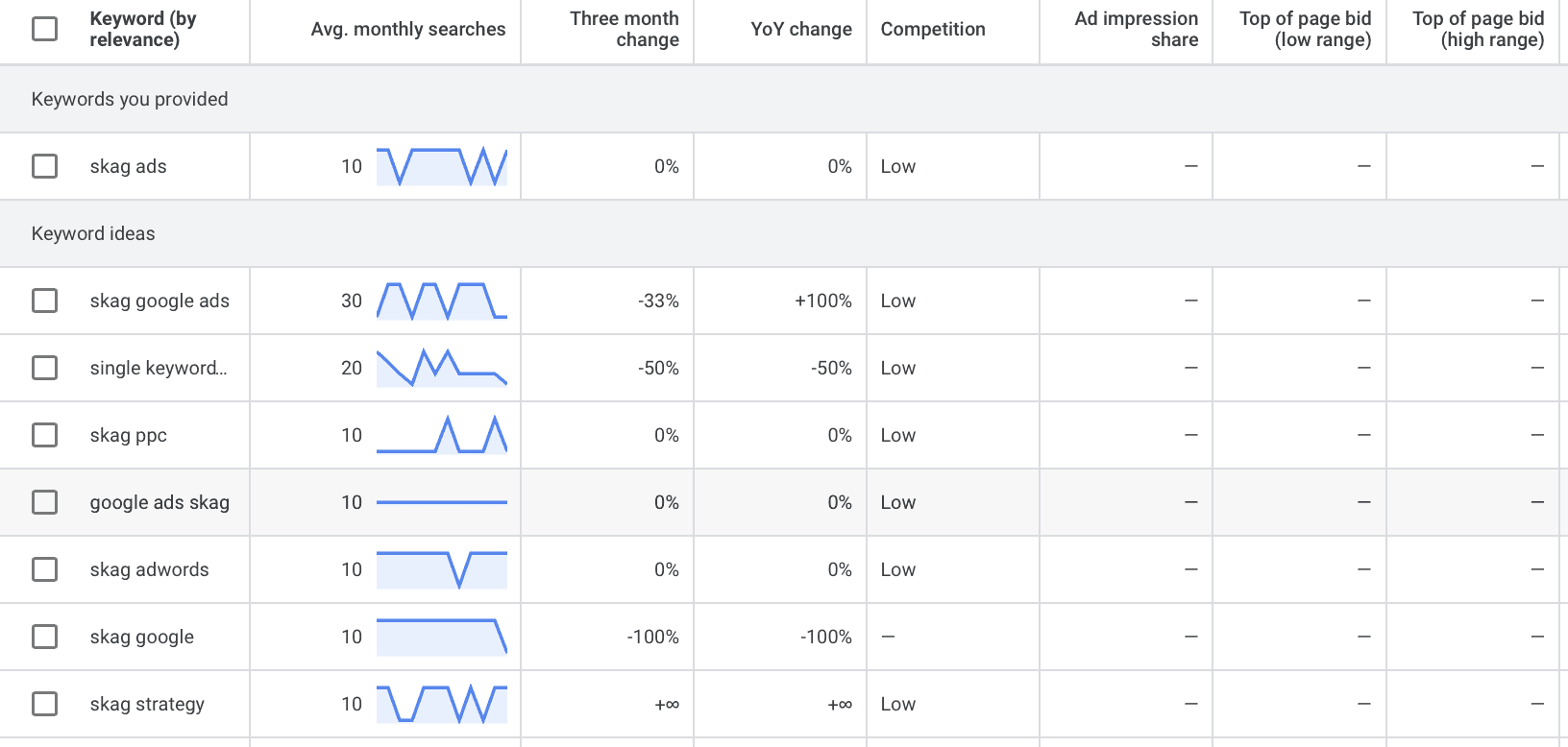Check the box for skag ads

[x=44, y=166]
